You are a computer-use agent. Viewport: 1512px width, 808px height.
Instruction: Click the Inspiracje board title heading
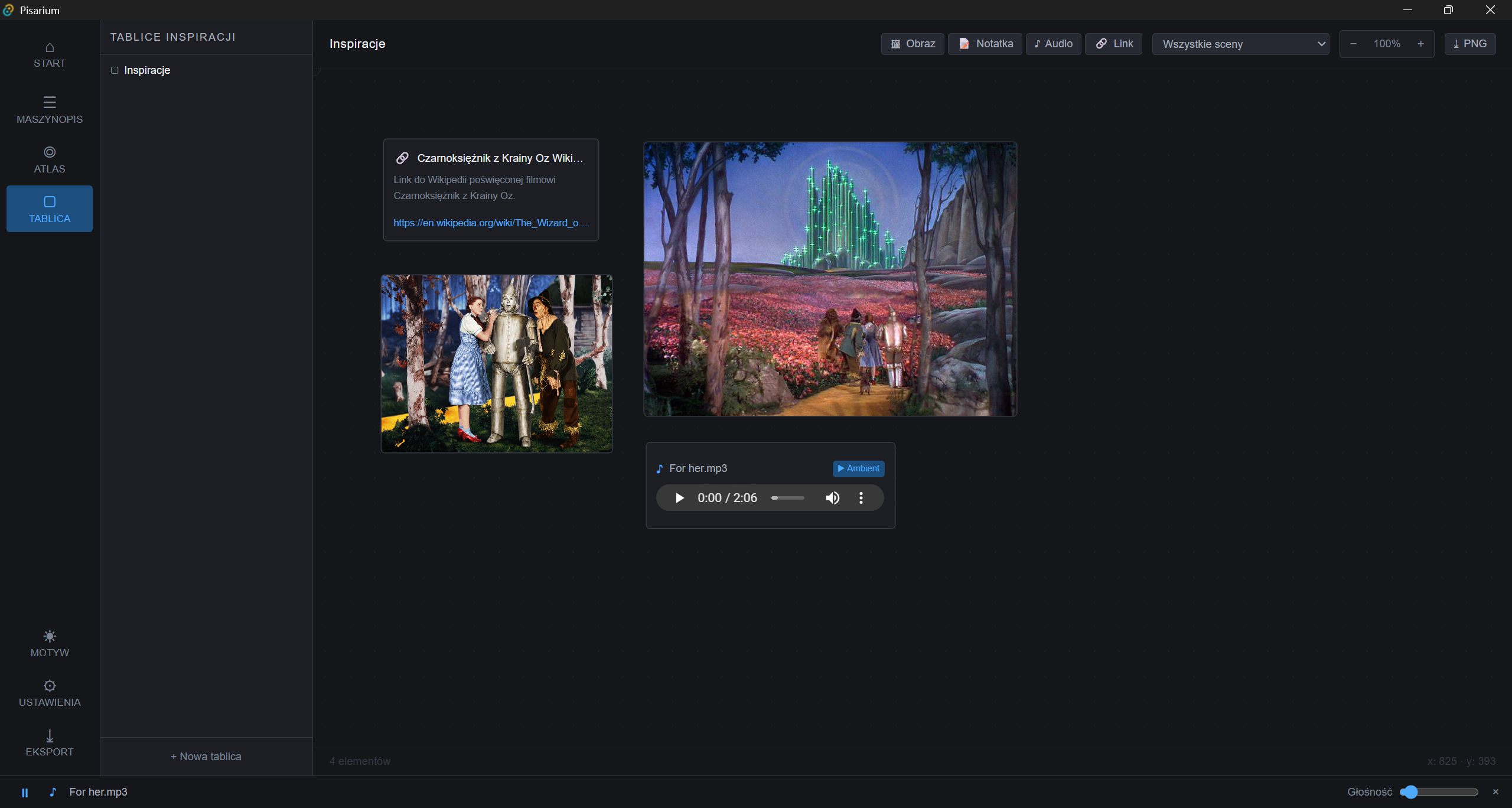pos(357,44)
